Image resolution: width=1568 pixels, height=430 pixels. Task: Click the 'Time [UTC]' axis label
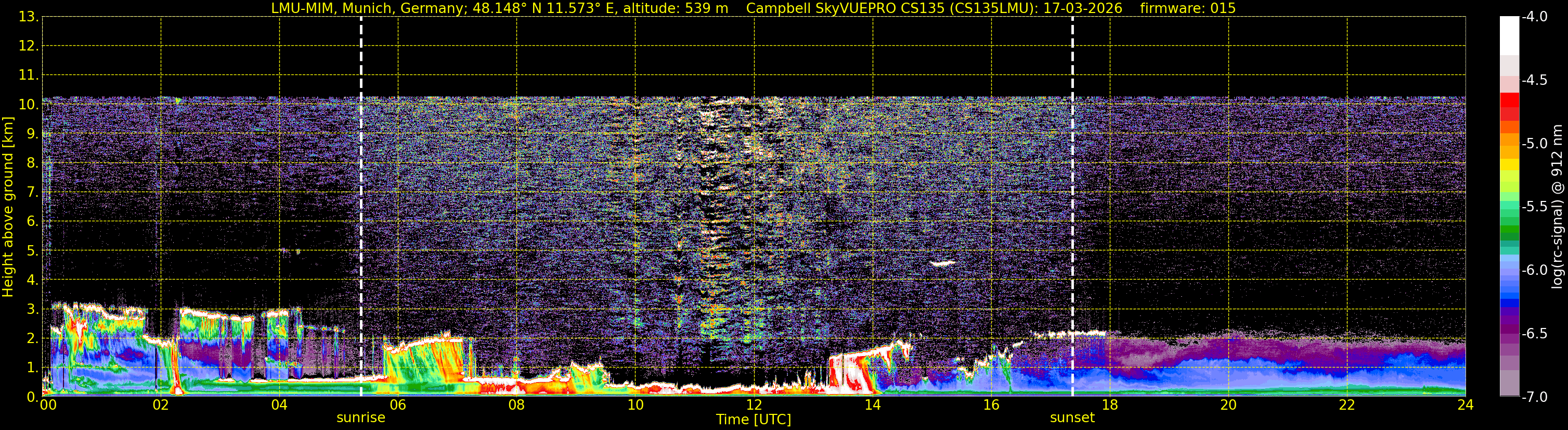coord(754,420)
